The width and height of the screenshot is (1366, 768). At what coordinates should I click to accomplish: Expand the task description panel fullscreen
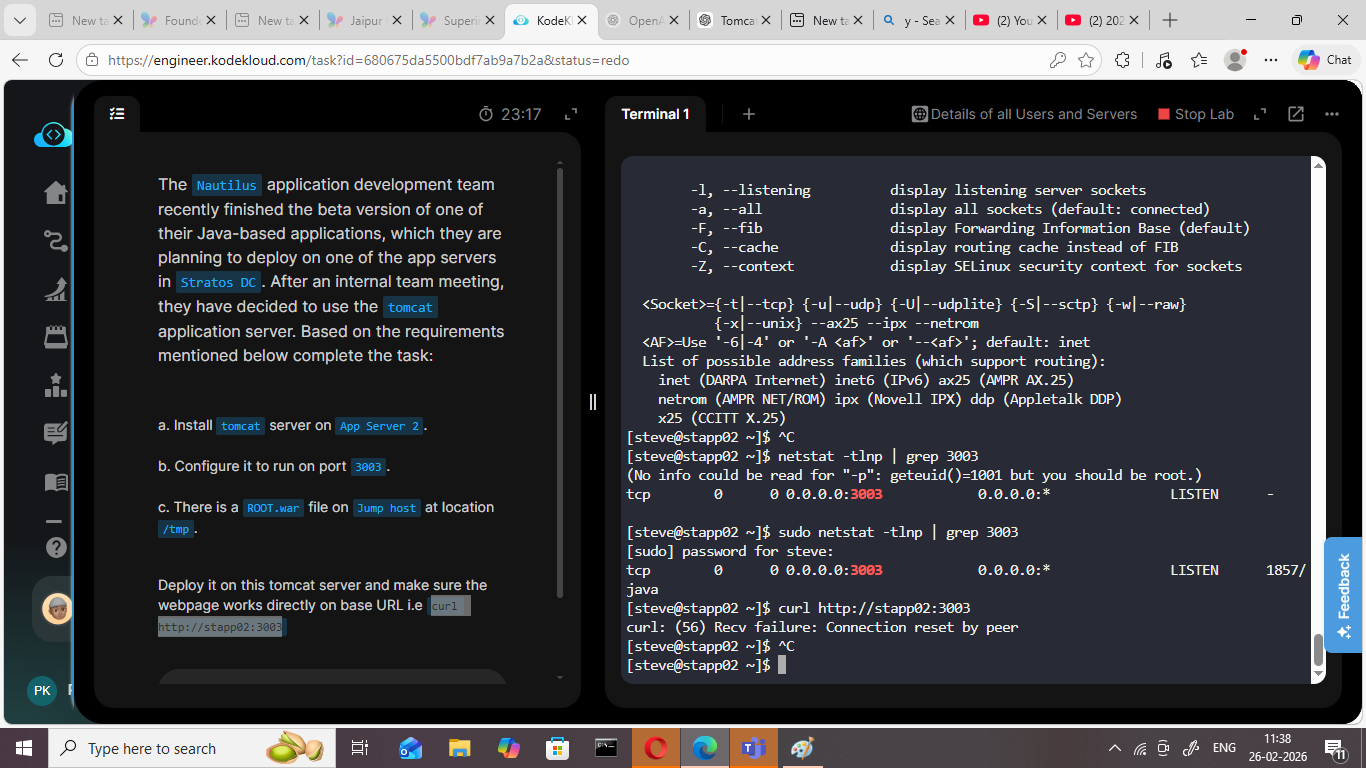click(571, 115)
